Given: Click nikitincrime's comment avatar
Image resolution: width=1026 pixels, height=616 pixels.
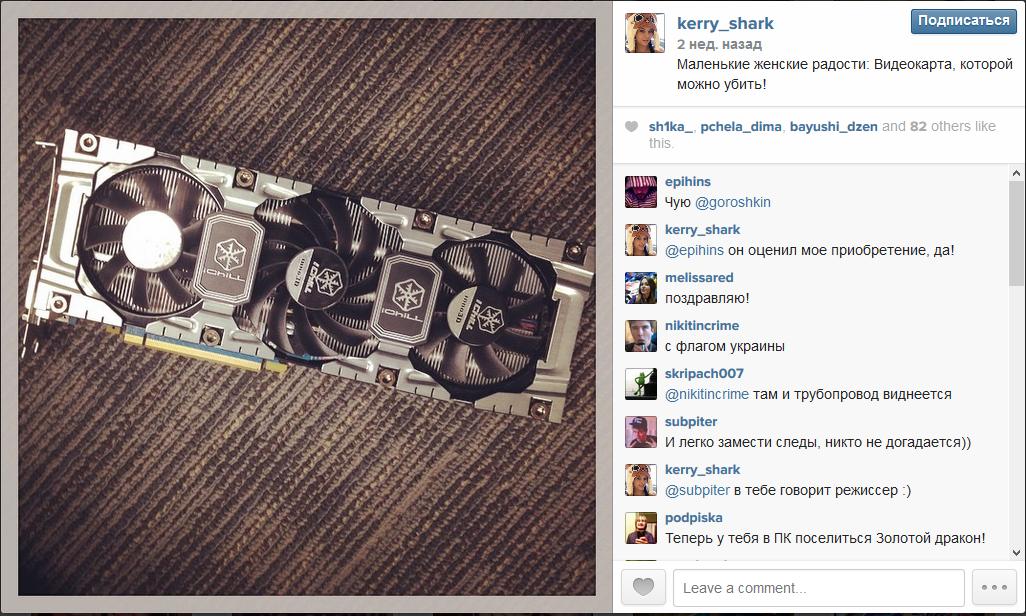Looking at the screenshot, I should click(x=641, y=336).
